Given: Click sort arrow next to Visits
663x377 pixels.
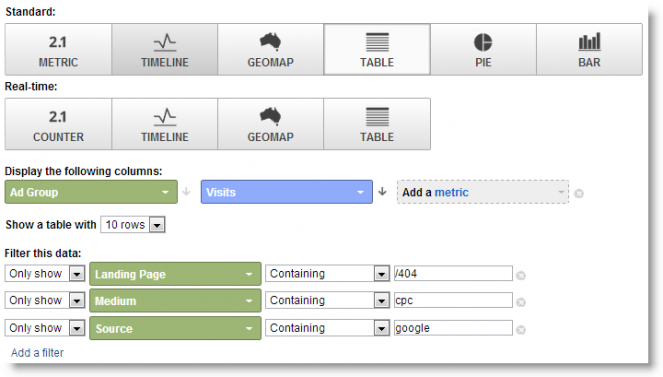Looking at the screenshot, I should tap(383, 191).
